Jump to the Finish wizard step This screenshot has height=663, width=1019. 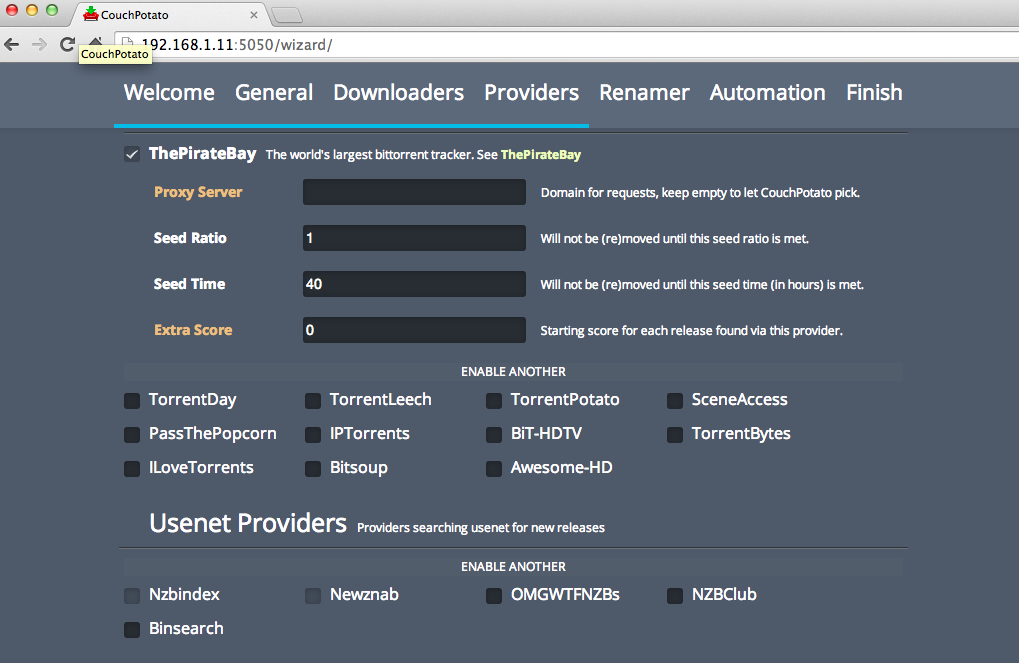(874, 92)
